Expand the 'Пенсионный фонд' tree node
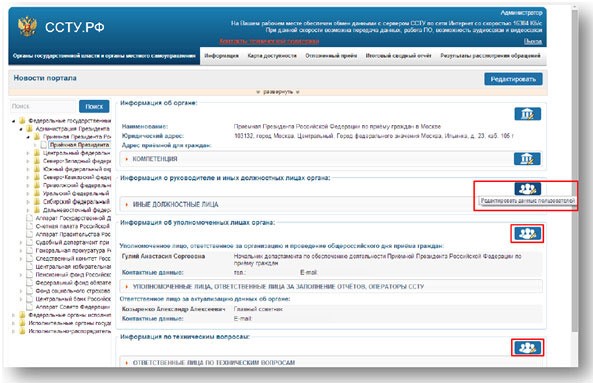This screenshot has height=383, width=593. point(21,275)
